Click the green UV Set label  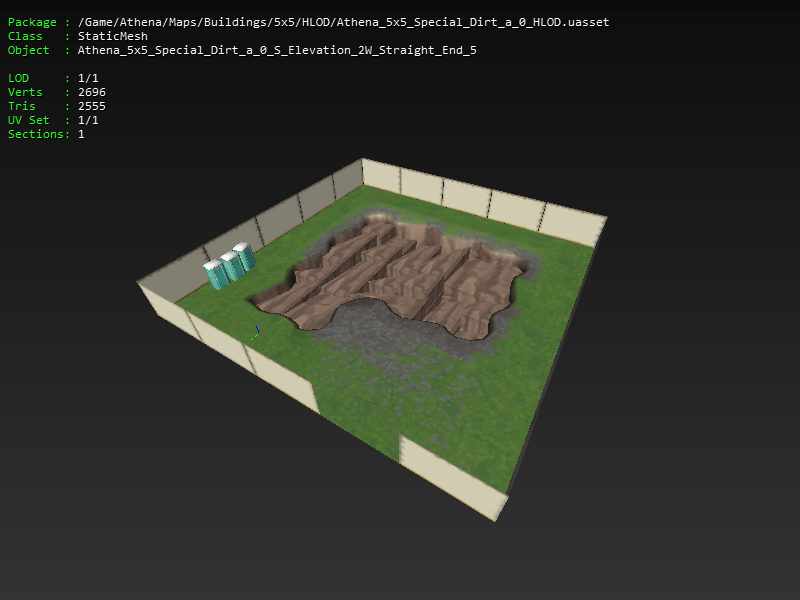(x=29, y=120)
